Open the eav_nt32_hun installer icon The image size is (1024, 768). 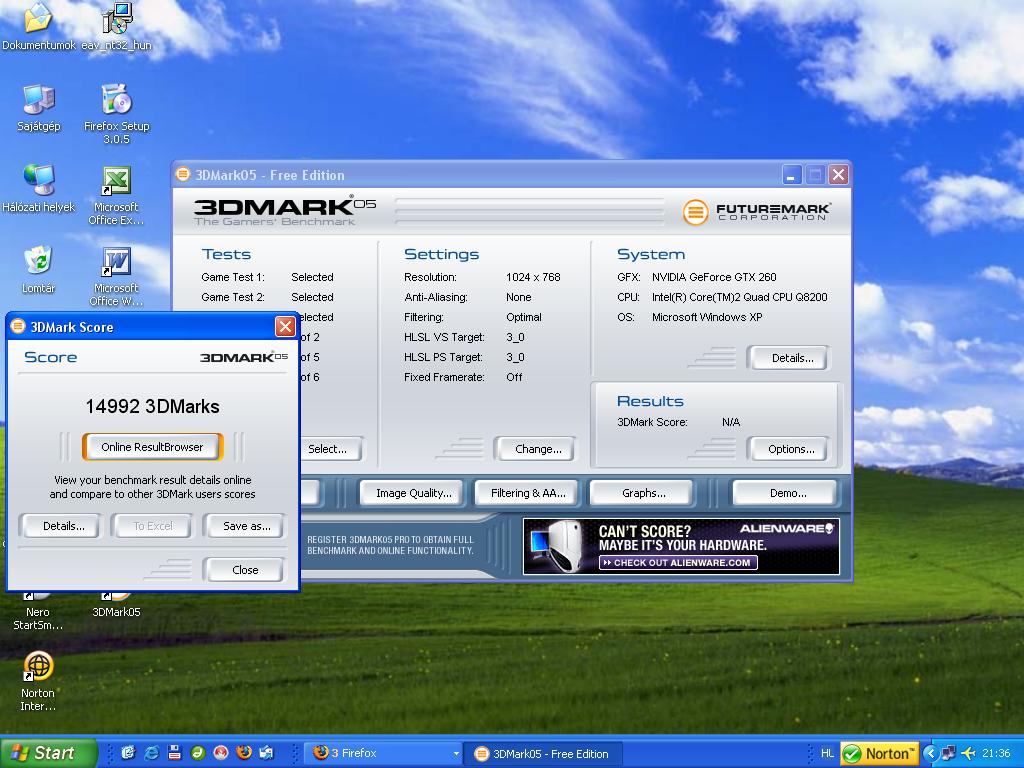(x=116, y=26)
